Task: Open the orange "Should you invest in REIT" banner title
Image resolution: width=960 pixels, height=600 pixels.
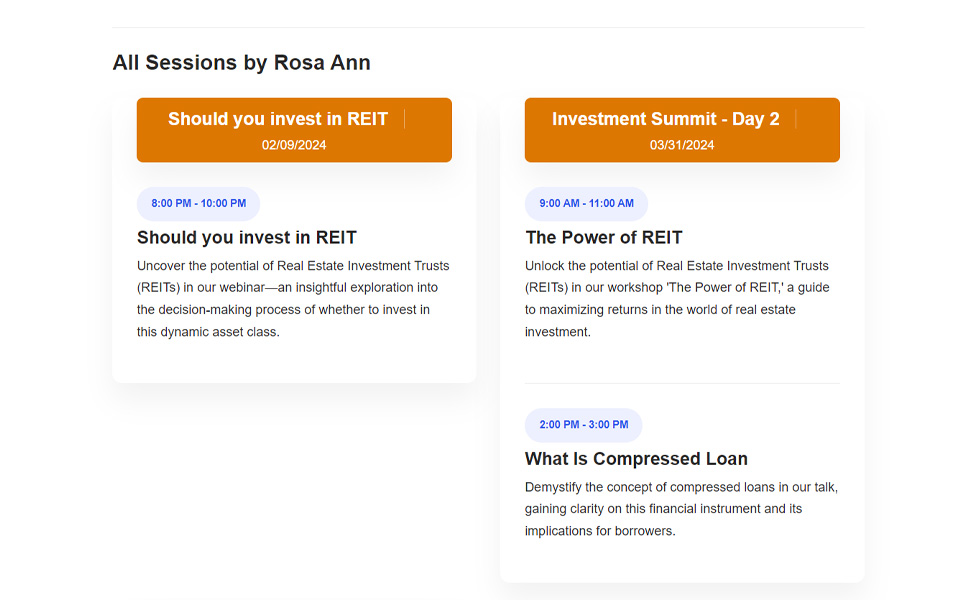Action: (277, 119)
